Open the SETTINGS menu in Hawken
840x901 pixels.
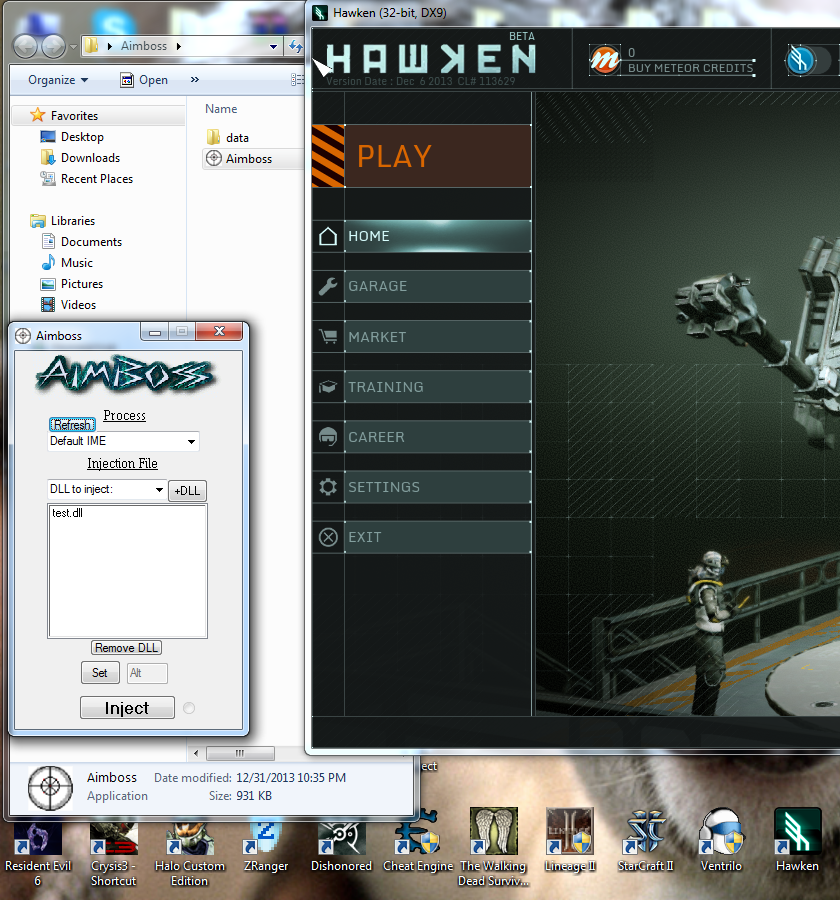[438, 487]
